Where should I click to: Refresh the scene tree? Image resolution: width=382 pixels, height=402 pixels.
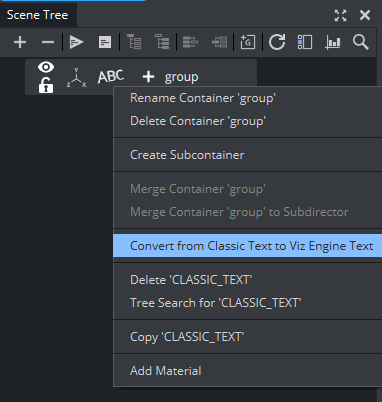coord(277,42)
